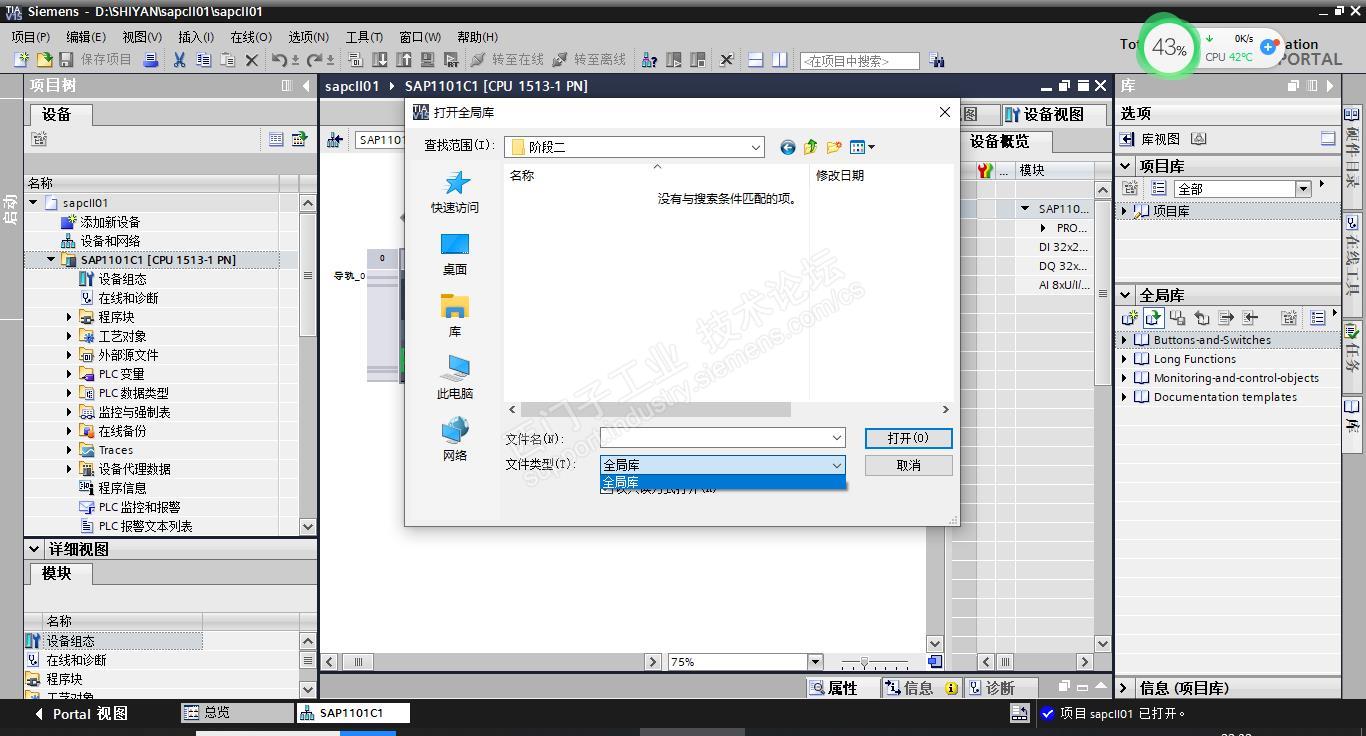The height and width of the screenshot is (736, 1366).
Task: Collapse the sapcll01 project tree node
Action: click(x=33, y=203)
